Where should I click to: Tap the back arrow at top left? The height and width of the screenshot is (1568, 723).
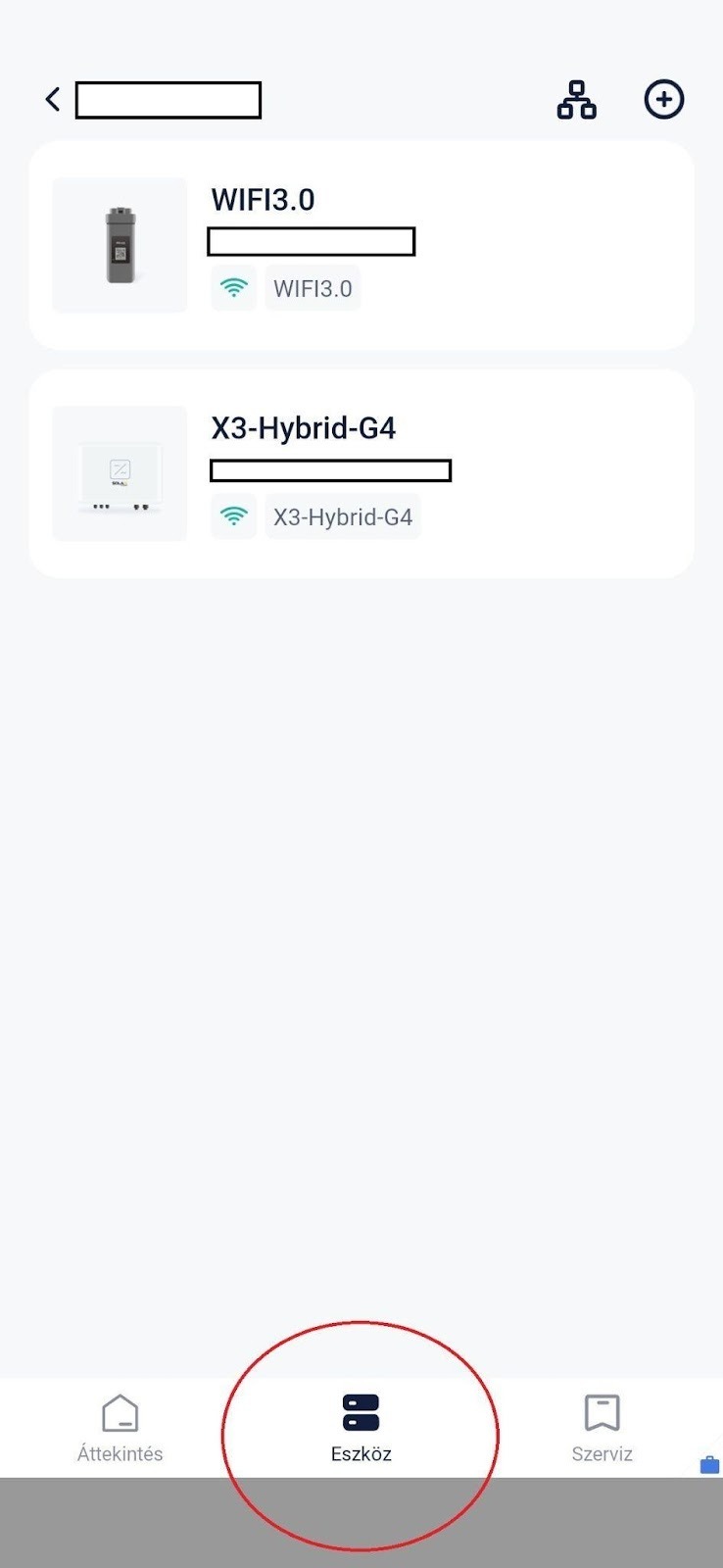pos(53,99)
